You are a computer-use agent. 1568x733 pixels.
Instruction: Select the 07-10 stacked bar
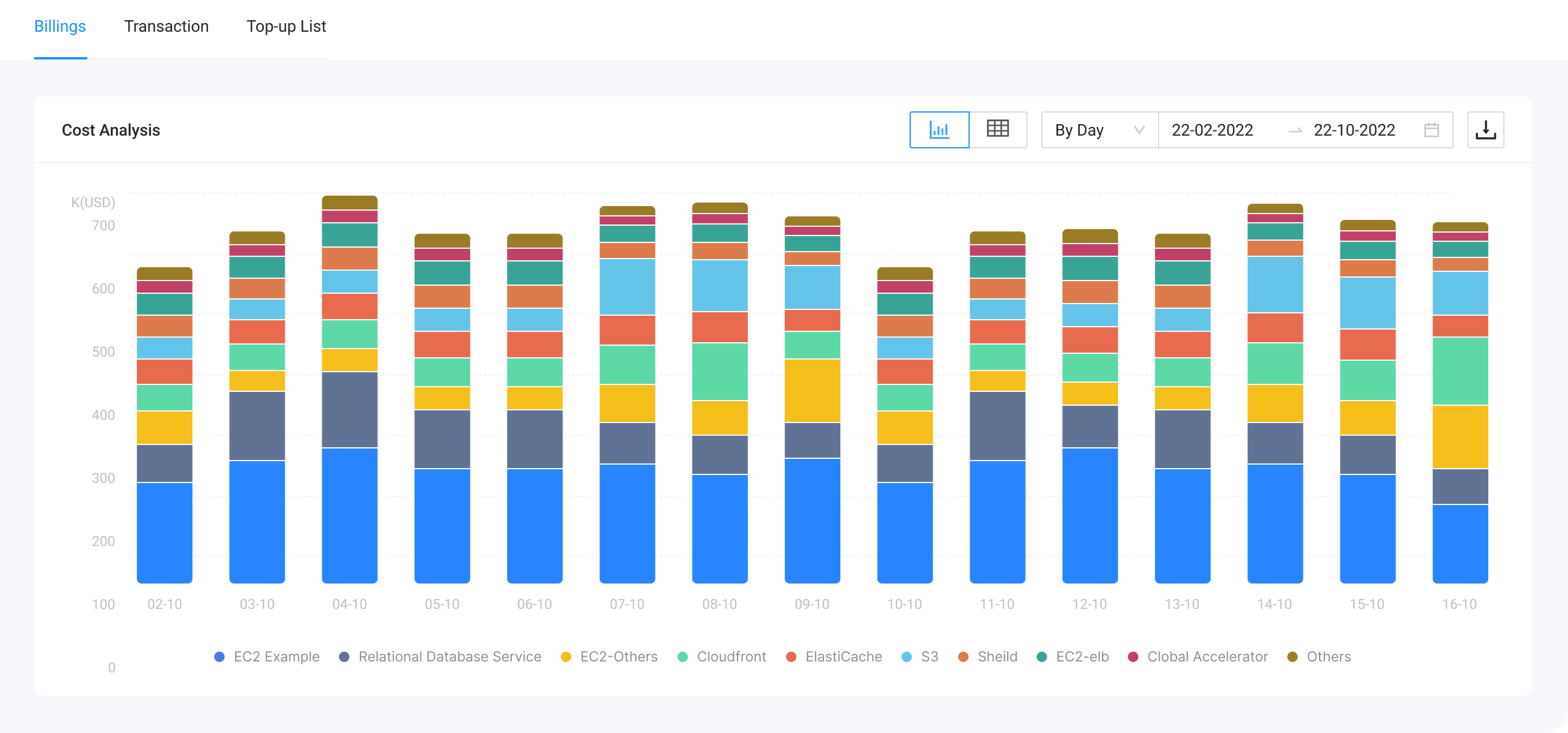pyautogui.click(x=627, y=394)
